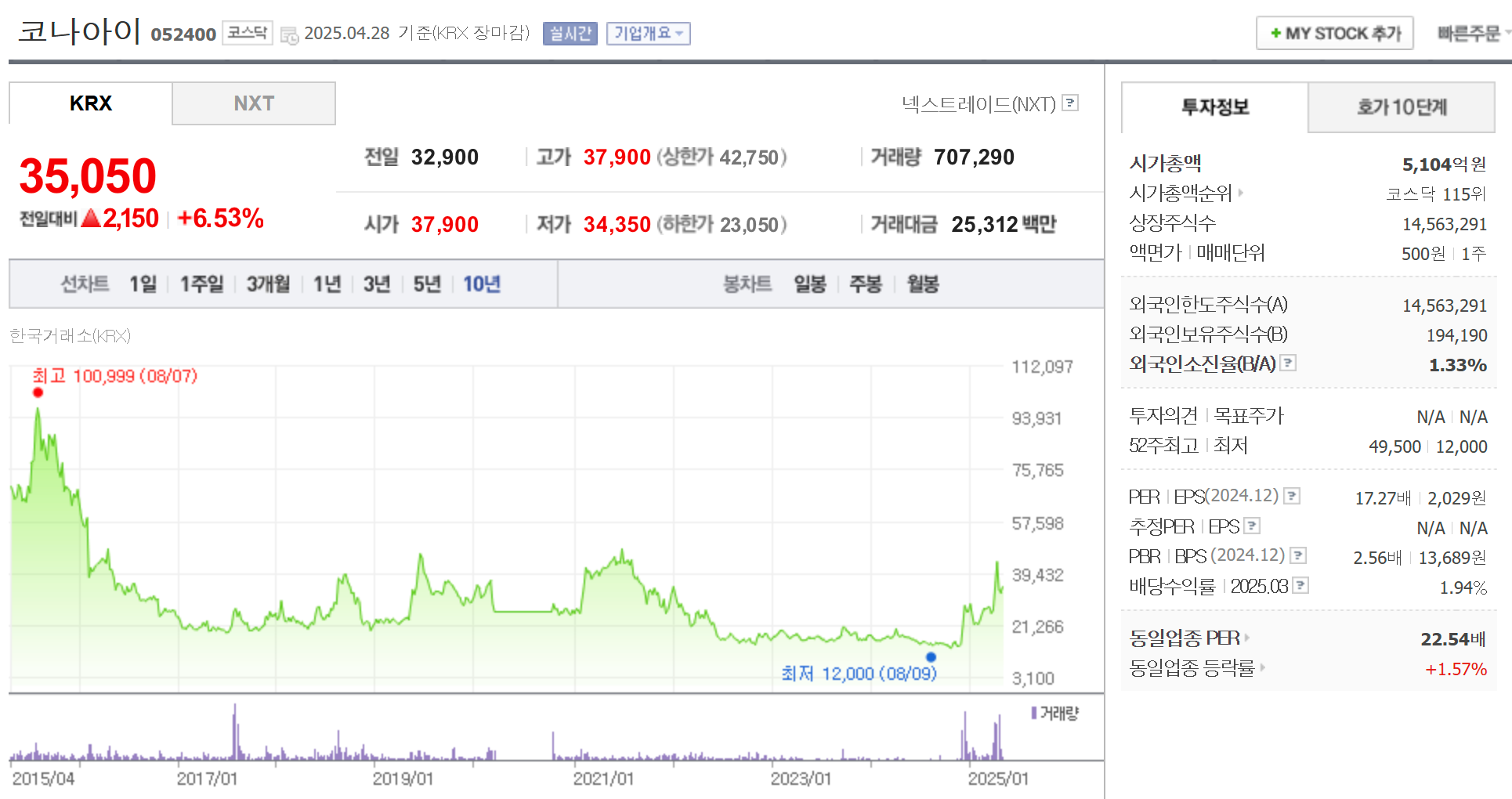Click the 실시간 button
The height and width of the screenshot is (799, 1512).
tap(570, 34)
